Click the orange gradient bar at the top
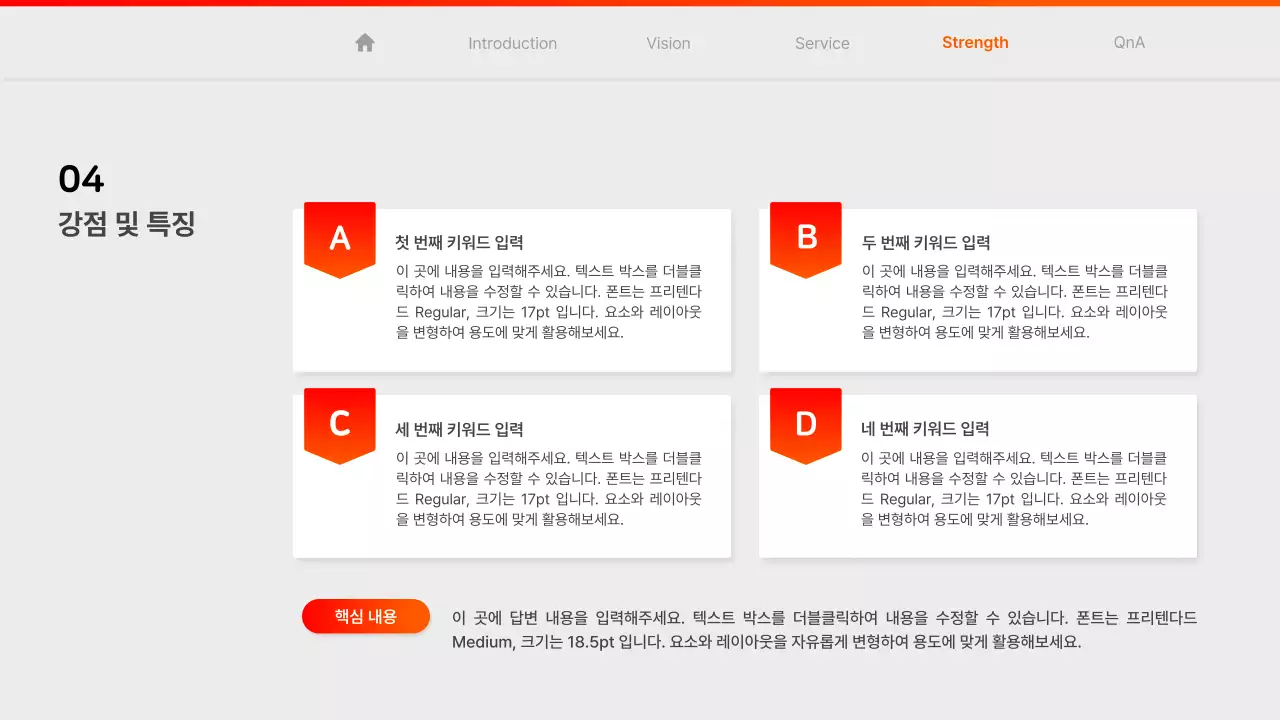Screen dimensions: 1280x720 click(x=640, y=4)
